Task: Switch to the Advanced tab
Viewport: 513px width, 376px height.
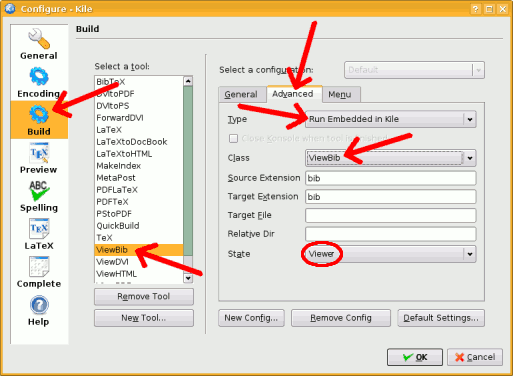Action: tap(293, 94)
